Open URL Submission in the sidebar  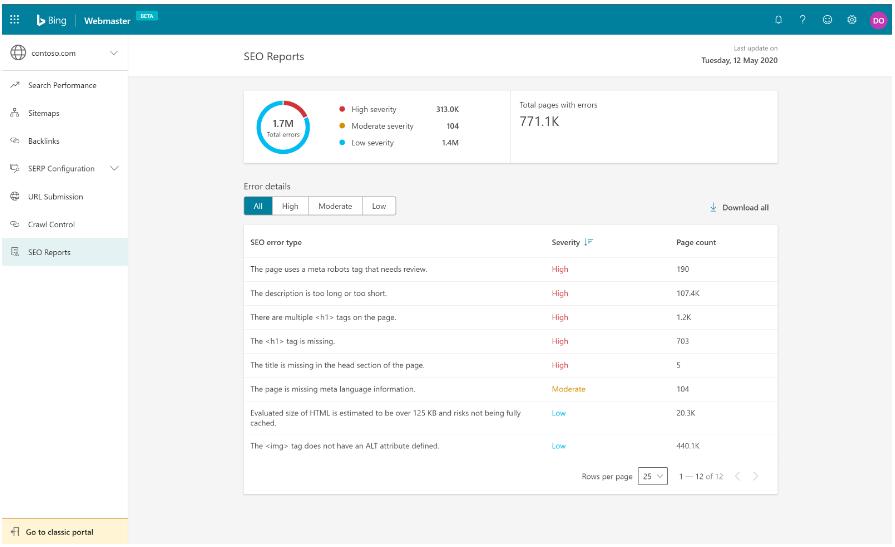(x=65, y=196)
